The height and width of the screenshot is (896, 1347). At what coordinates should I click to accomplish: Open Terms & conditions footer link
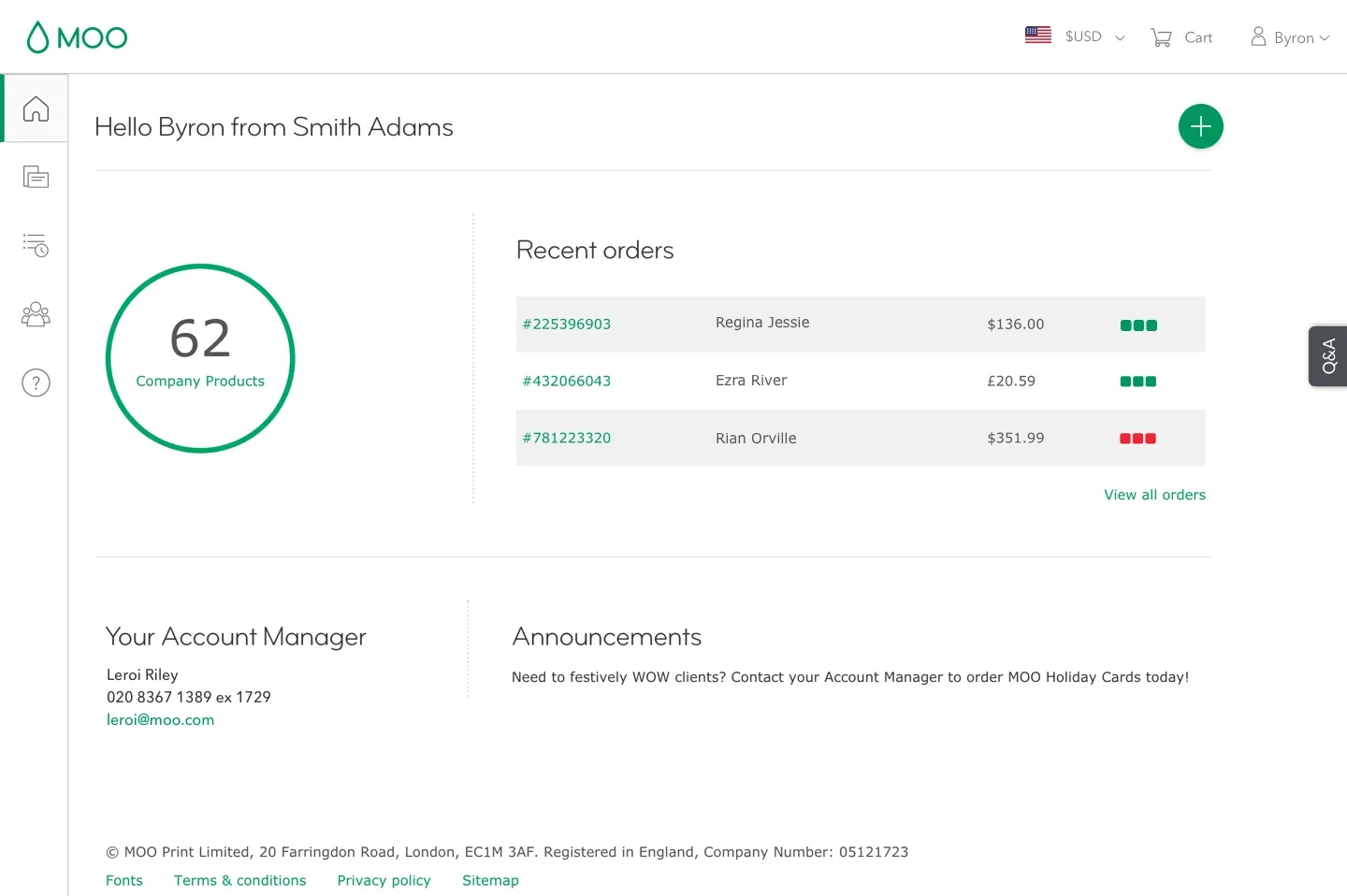(x=239, y=881)
